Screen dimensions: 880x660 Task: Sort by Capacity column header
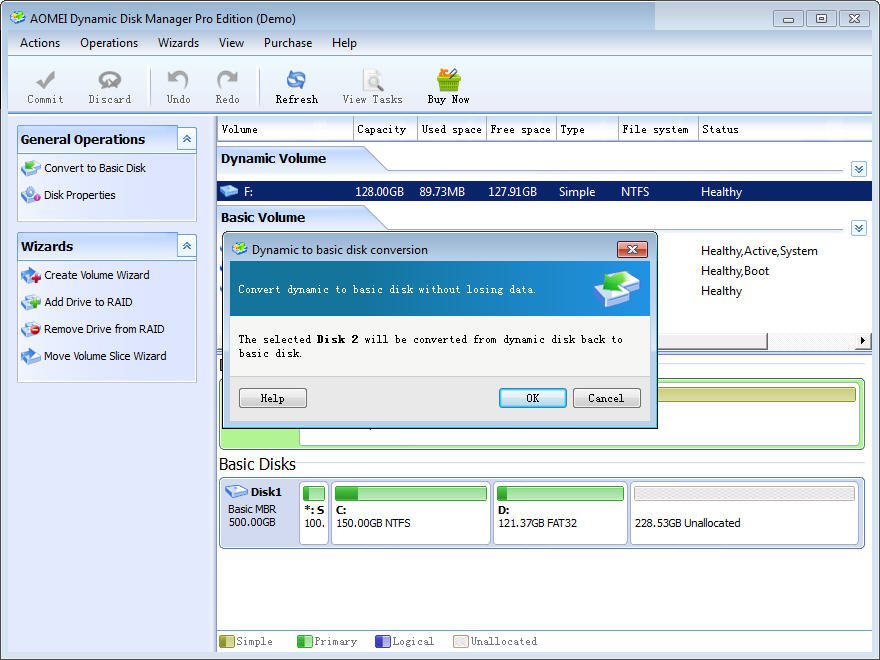click(x=386, y=129)
